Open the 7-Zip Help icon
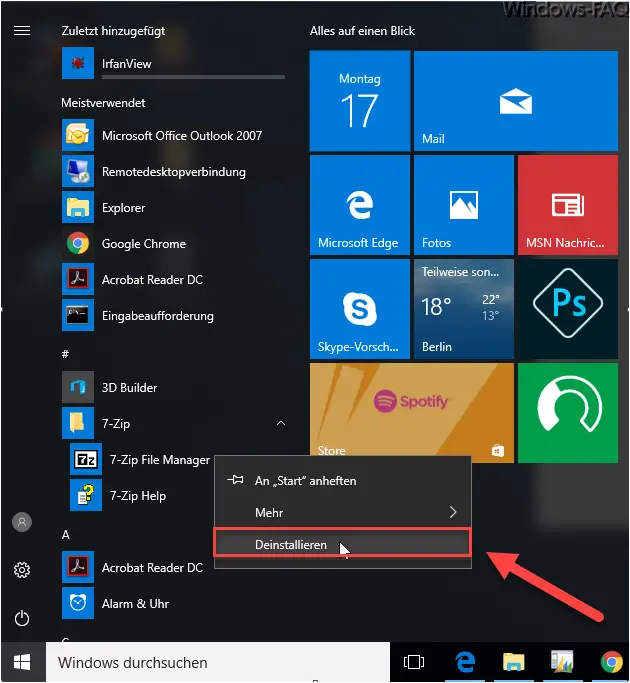The image size is (630, 683). 86,495
